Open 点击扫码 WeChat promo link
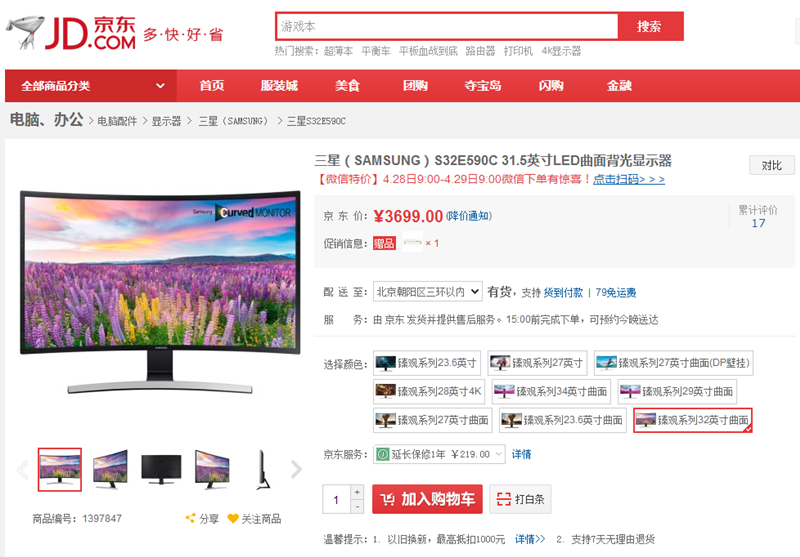800x557 pixels. [x=629, y=179]
